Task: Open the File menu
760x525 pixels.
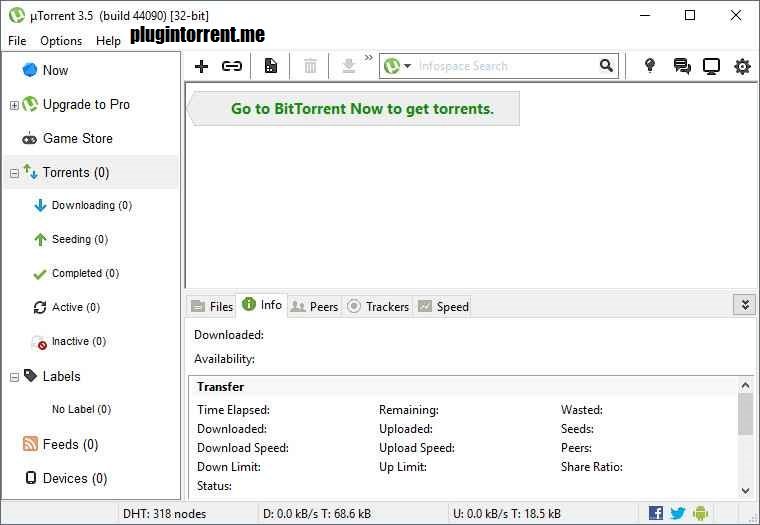Action: click(x=17, y=41)
